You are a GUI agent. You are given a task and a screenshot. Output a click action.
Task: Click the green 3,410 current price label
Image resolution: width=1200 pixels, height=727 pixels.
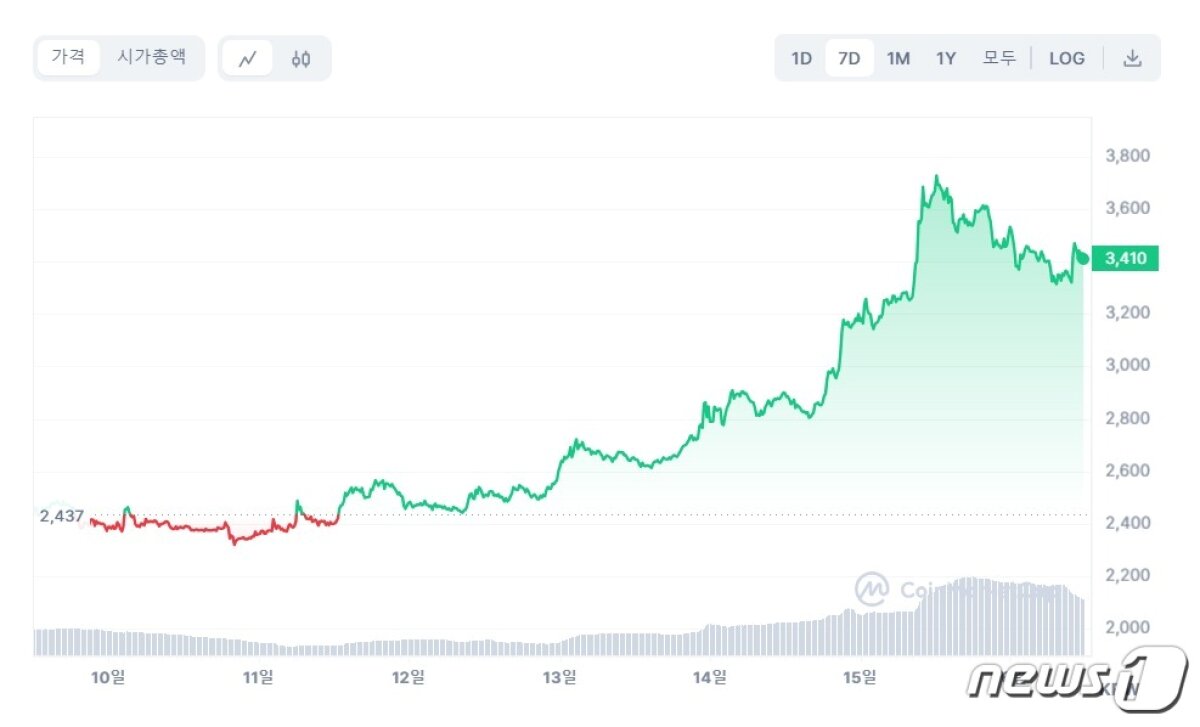[1125, 259]
